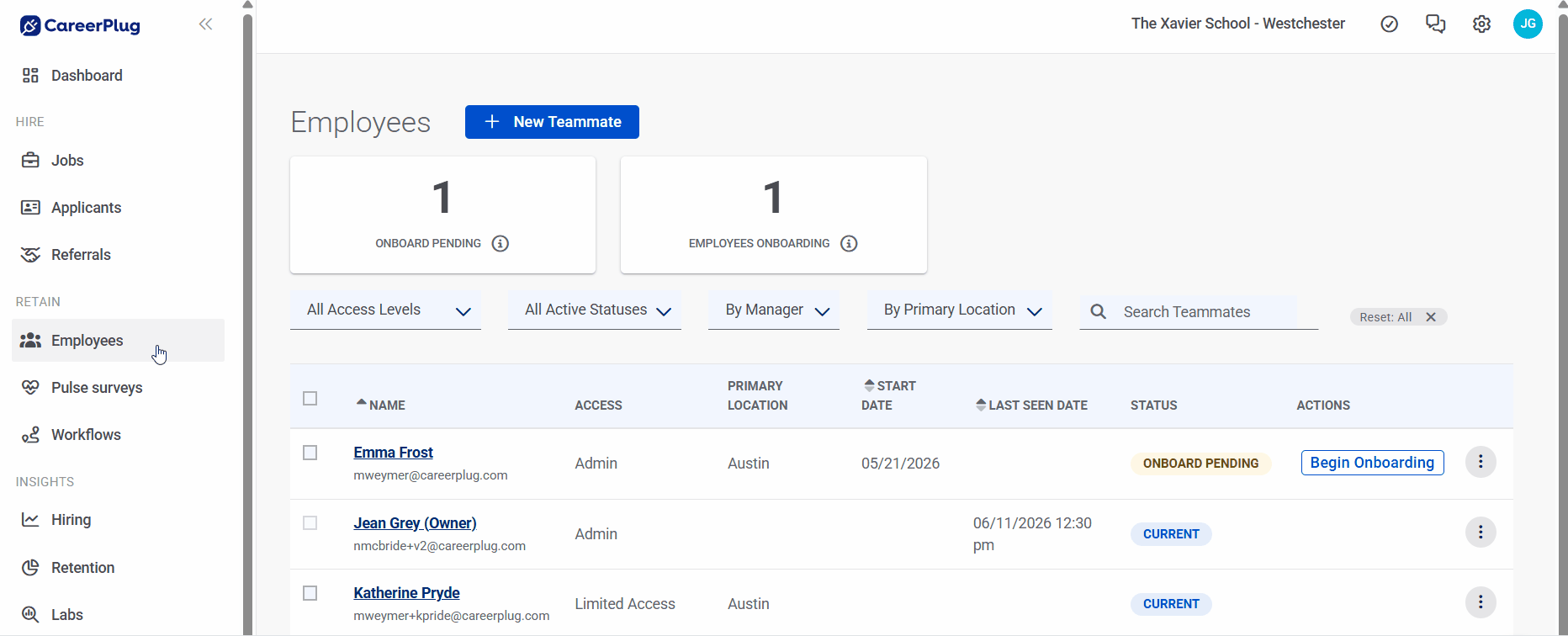Click the New Teammate button
This screenshot has width=1568, height=636.
click(552, 122)
